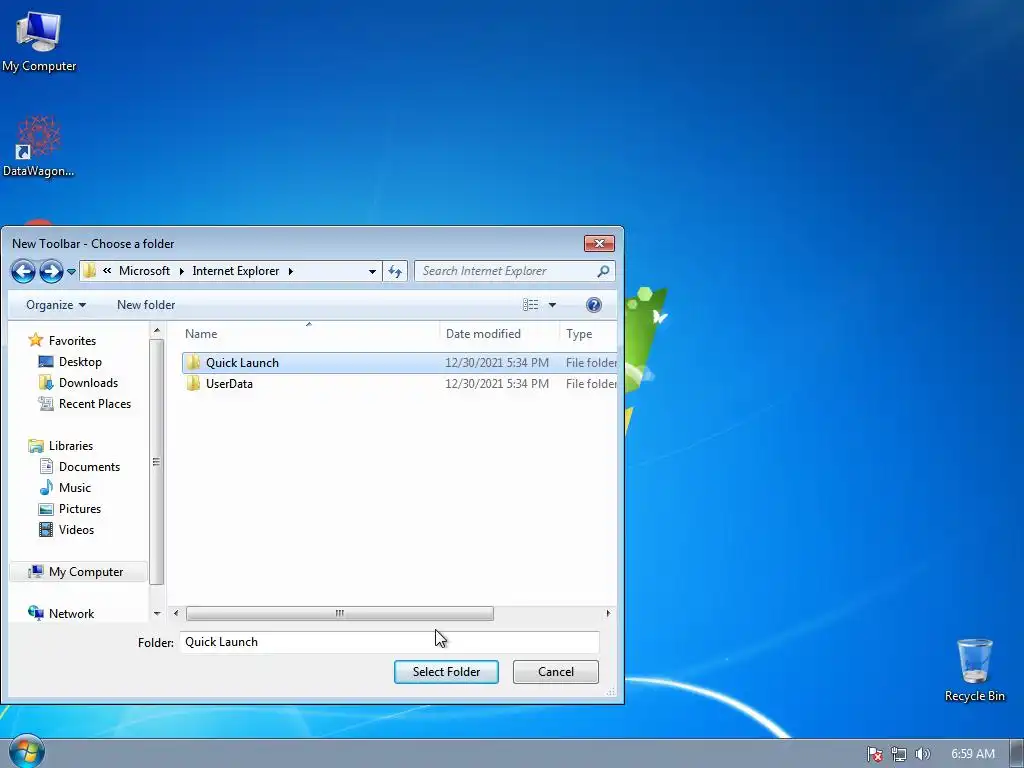This screenshot has height=768, width=1024.
Task: Select the Quick Launch folder icon
Action: click(193, 362)
